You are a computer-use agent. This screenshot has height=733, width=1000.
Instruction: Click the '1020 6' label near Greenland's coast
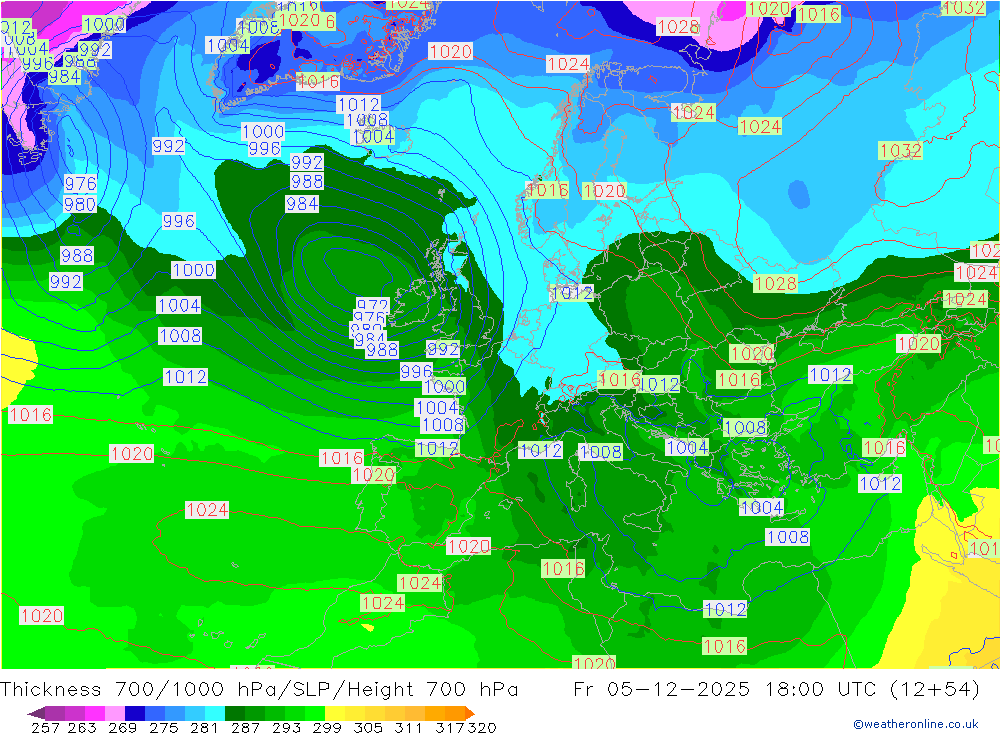coord(307,20)
